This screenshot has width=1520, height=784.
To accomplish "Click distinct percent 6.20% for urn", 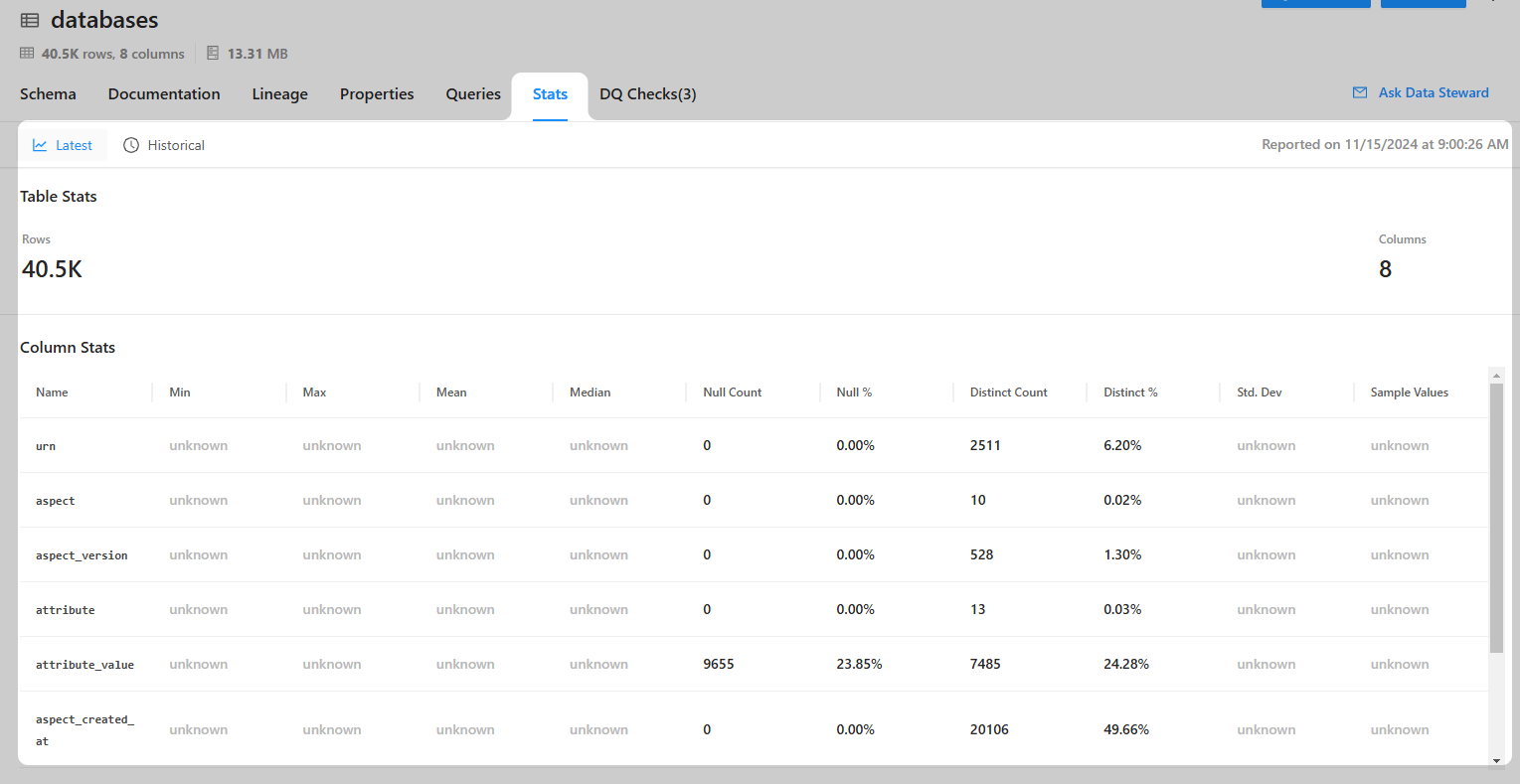I will [x=1122, y=445].
